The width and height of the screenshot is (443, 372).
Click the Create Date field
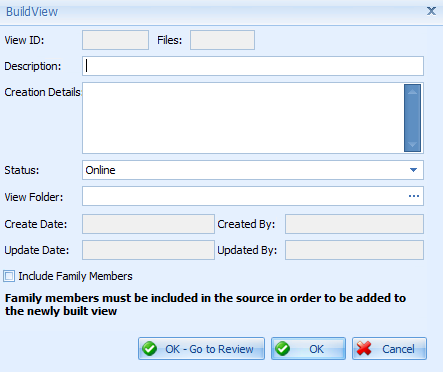(148, 224)
